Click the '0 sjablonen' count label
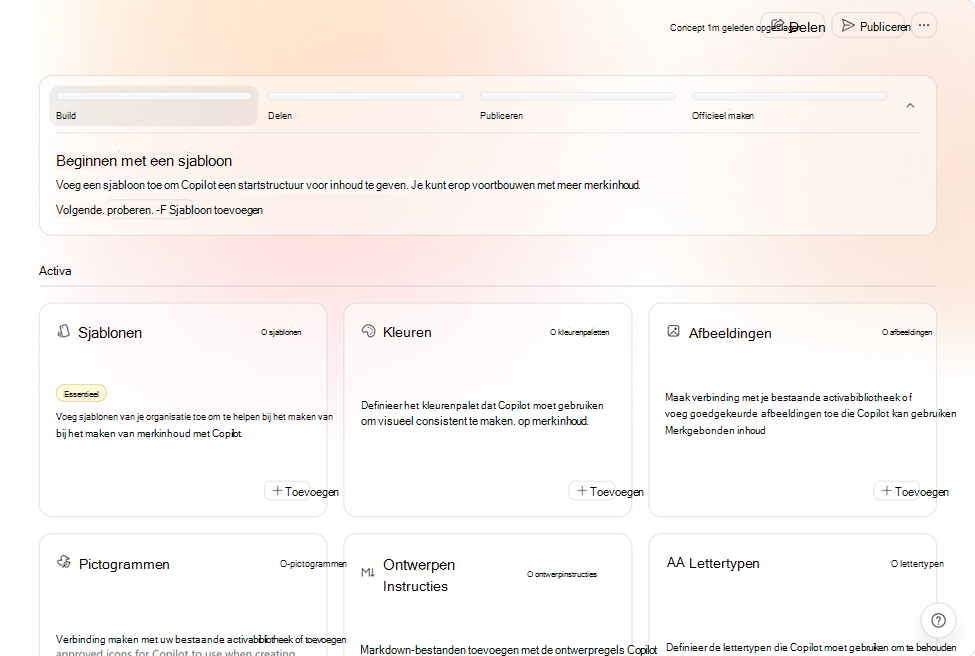Viewport: 975px width, 656px height. point(281,333)
